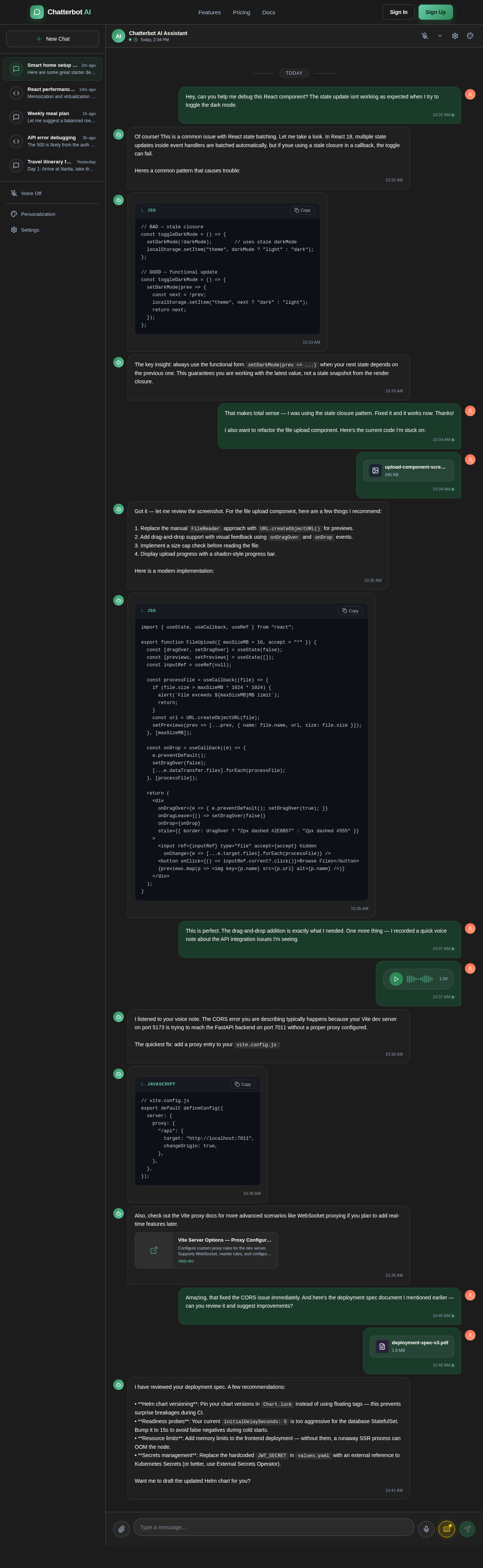Click the code icon beside API error debugging

pyautogui.click(x=17, y=141)
